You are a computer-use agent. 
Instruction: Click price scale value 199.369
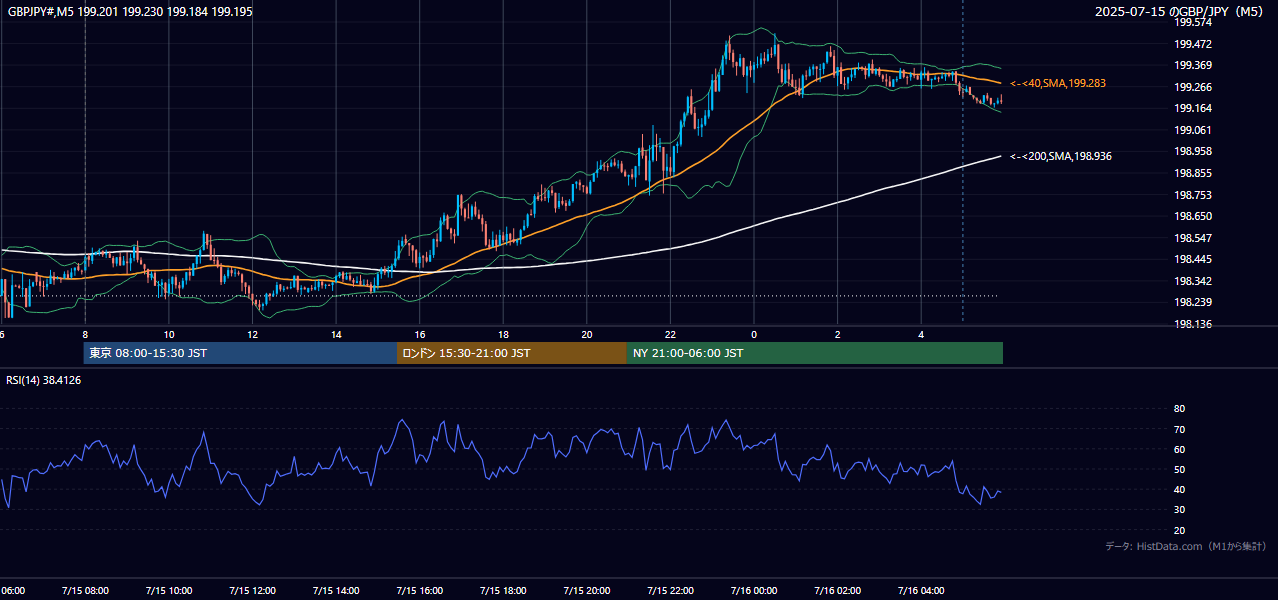click(1193, 65)
